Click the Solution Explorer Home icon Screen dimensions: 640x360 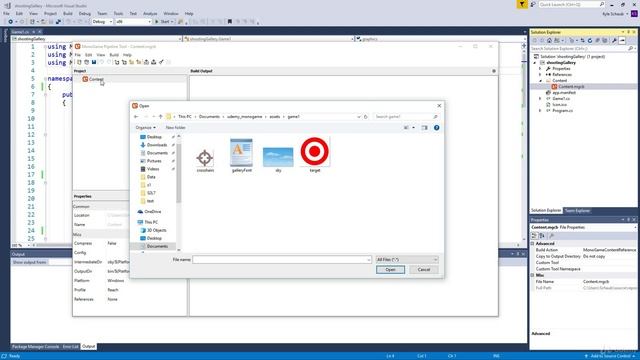tap(549, 40)
